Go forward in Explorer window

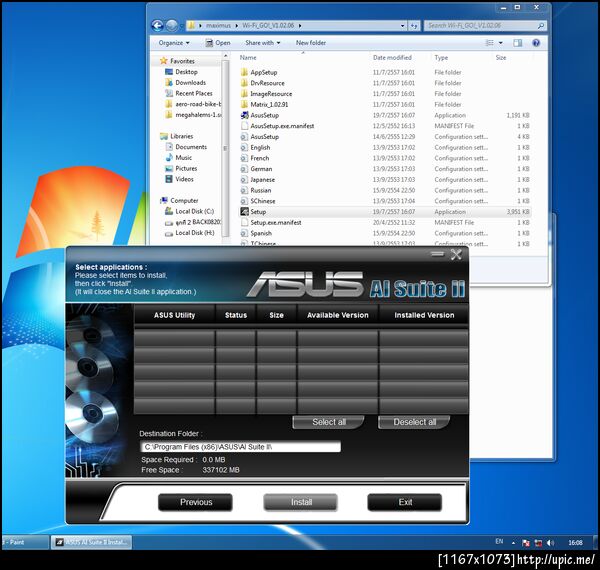point(172,26)
